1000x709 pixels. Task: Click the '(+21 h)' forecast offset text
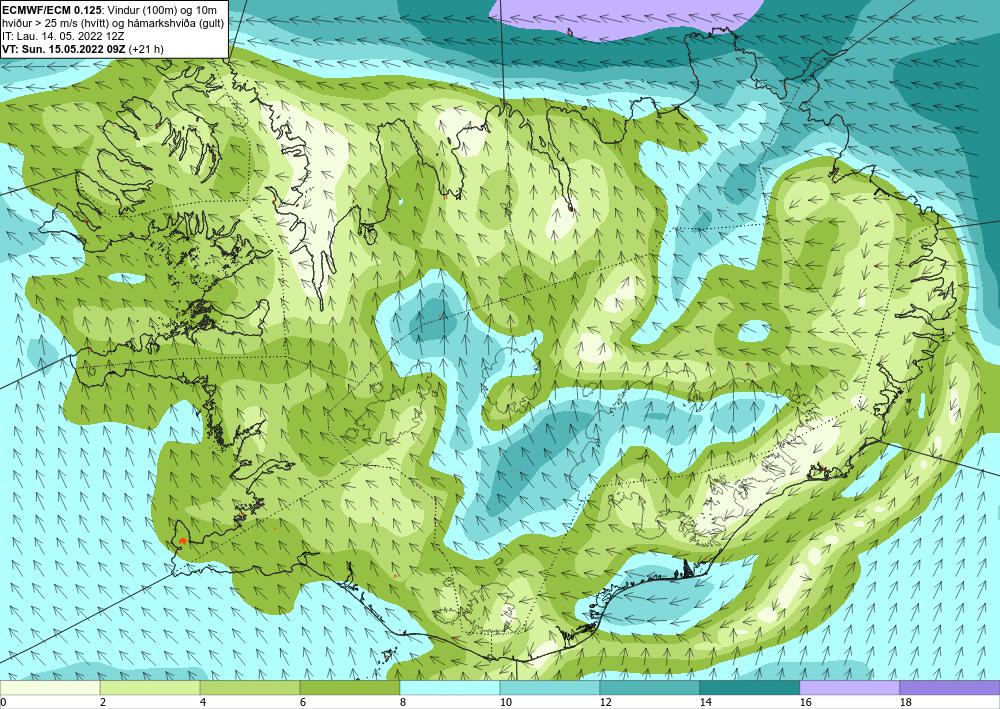pos(146,48)
